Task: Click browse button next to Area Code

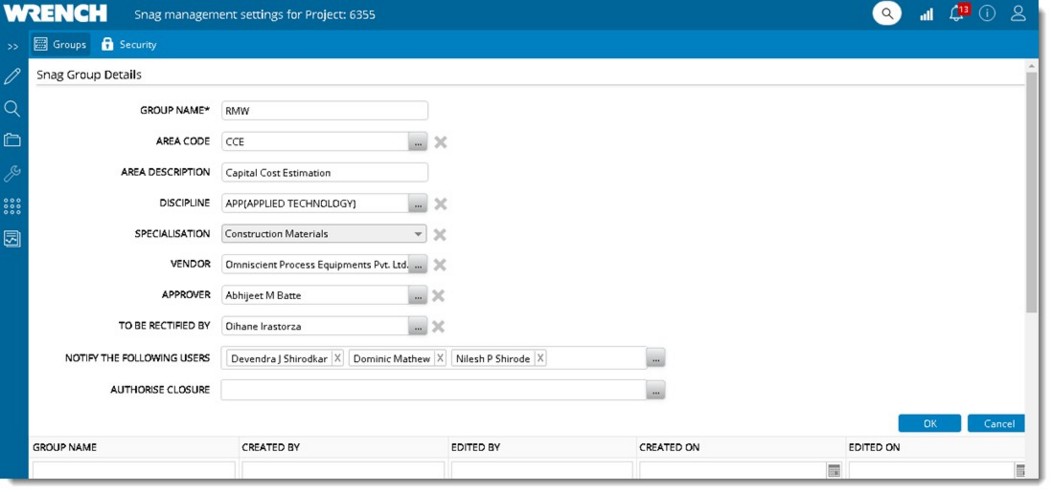Action: [418, 142]
